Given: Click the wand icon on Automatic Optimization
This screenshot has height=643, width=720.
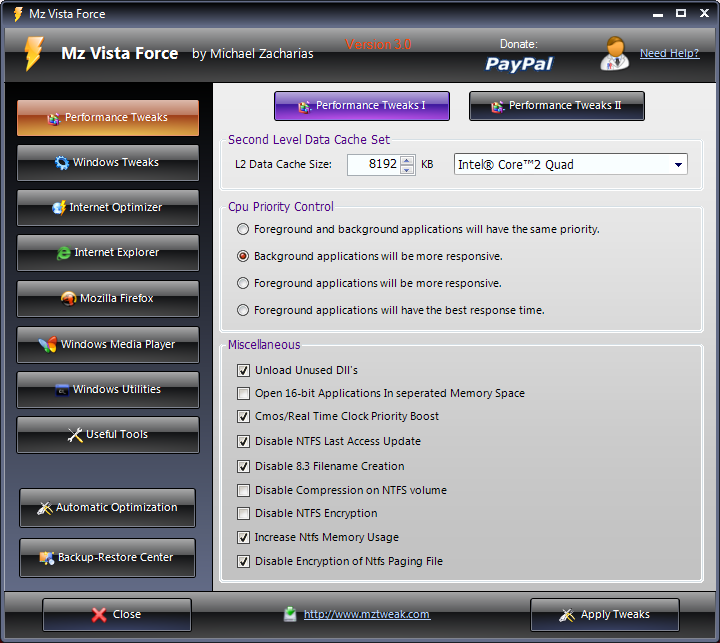Looking at the screenshot, I should (45, 508).
